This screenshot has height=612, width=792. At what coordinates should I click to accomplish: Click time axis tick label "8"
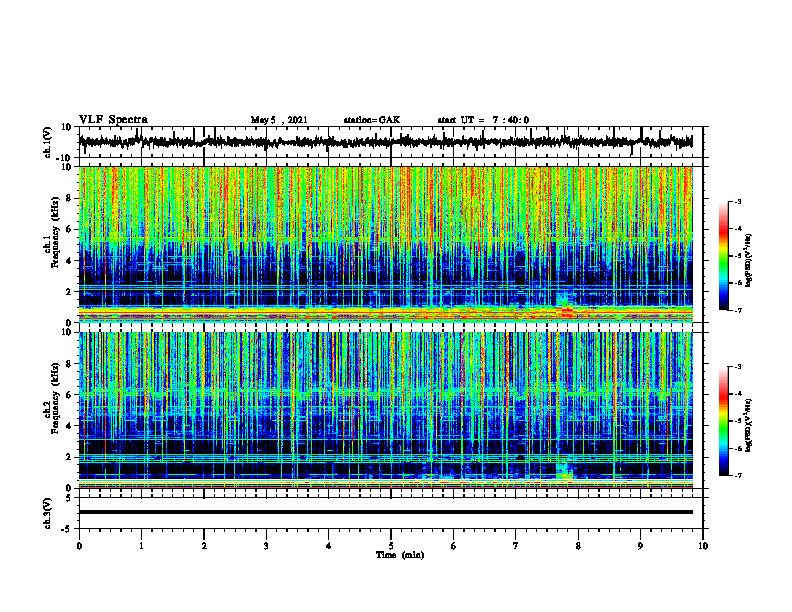tap(578, 546)
